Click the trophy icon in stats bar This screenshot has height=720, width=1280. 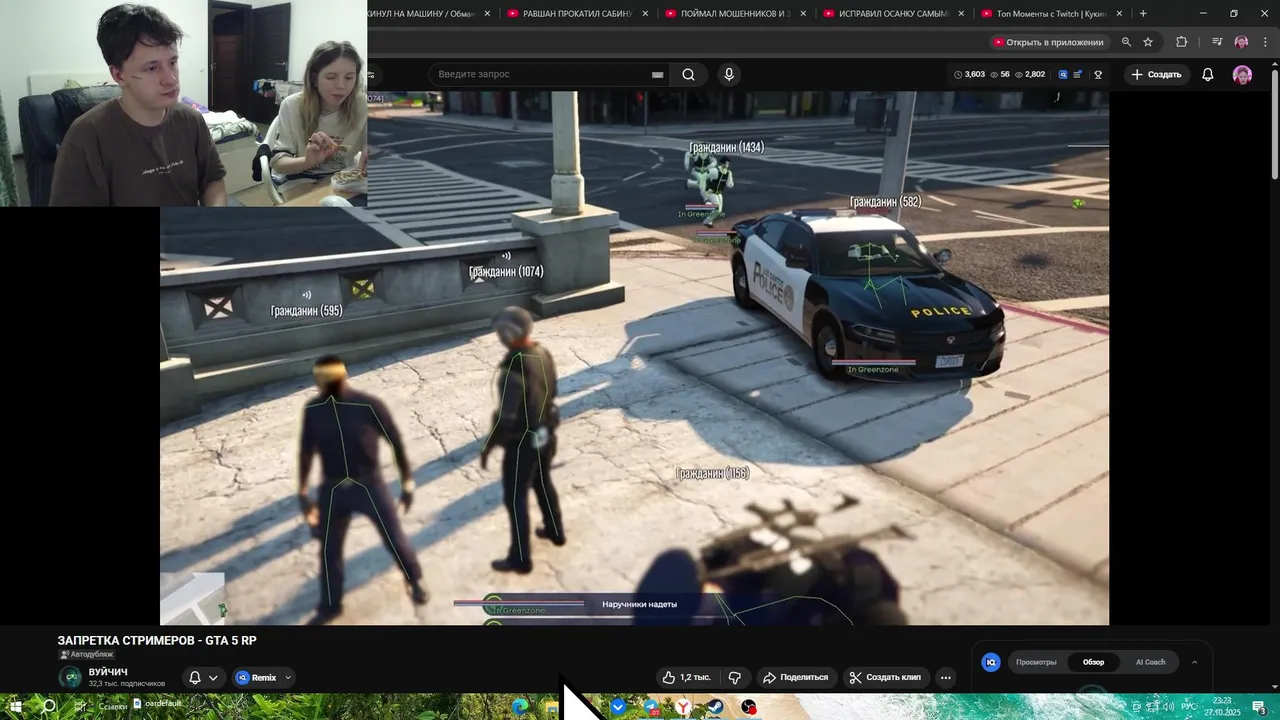[1098, 75]
